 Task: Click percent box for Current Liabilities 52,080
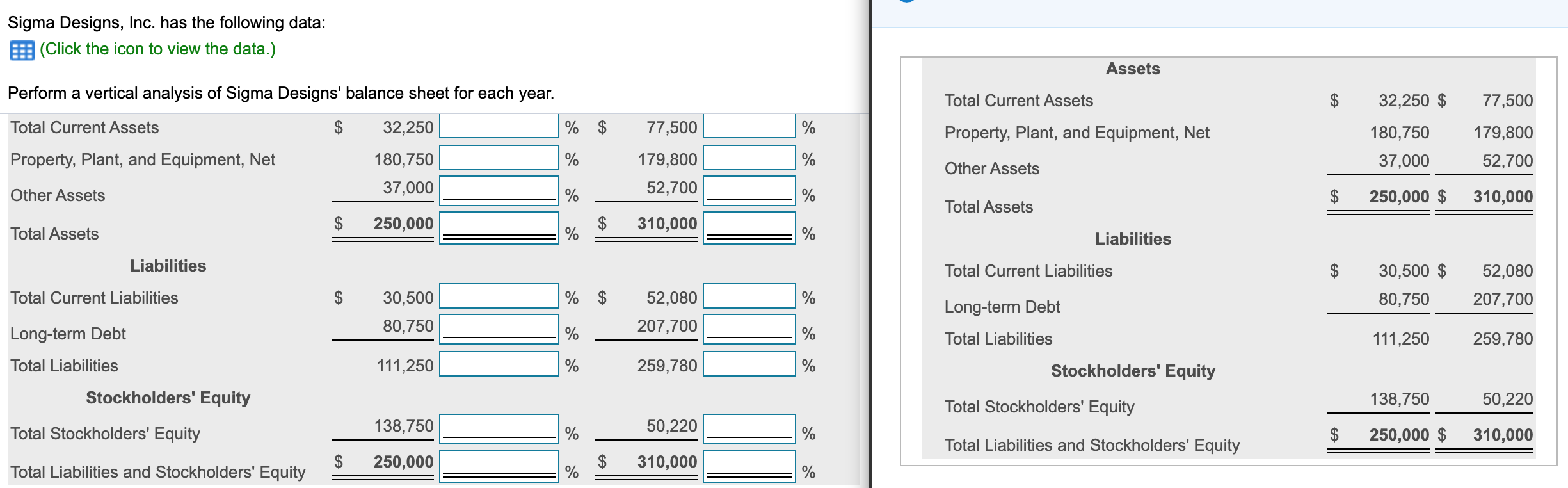tap(749, 296)
